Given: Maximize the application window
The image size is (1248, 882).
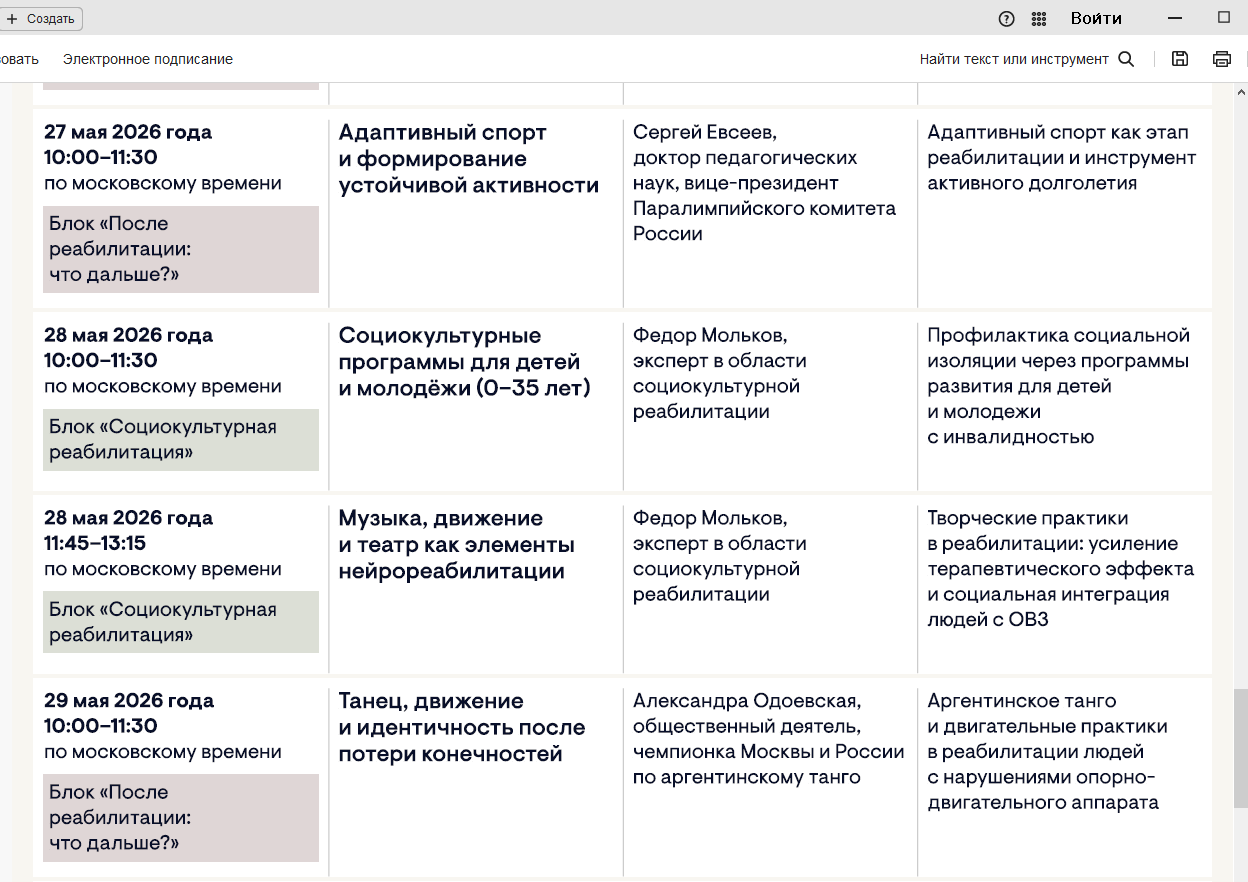Looking at the screenshot, I should click(x=1224, y=18).
